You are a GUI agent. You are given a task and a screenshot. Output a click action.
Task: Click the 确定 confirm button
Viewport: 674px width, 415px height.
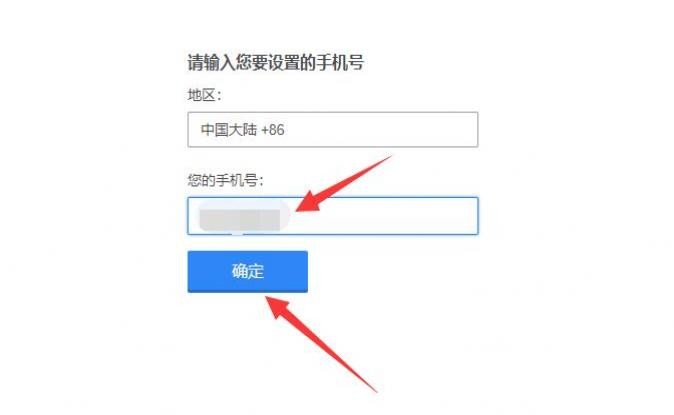point(248,272)
